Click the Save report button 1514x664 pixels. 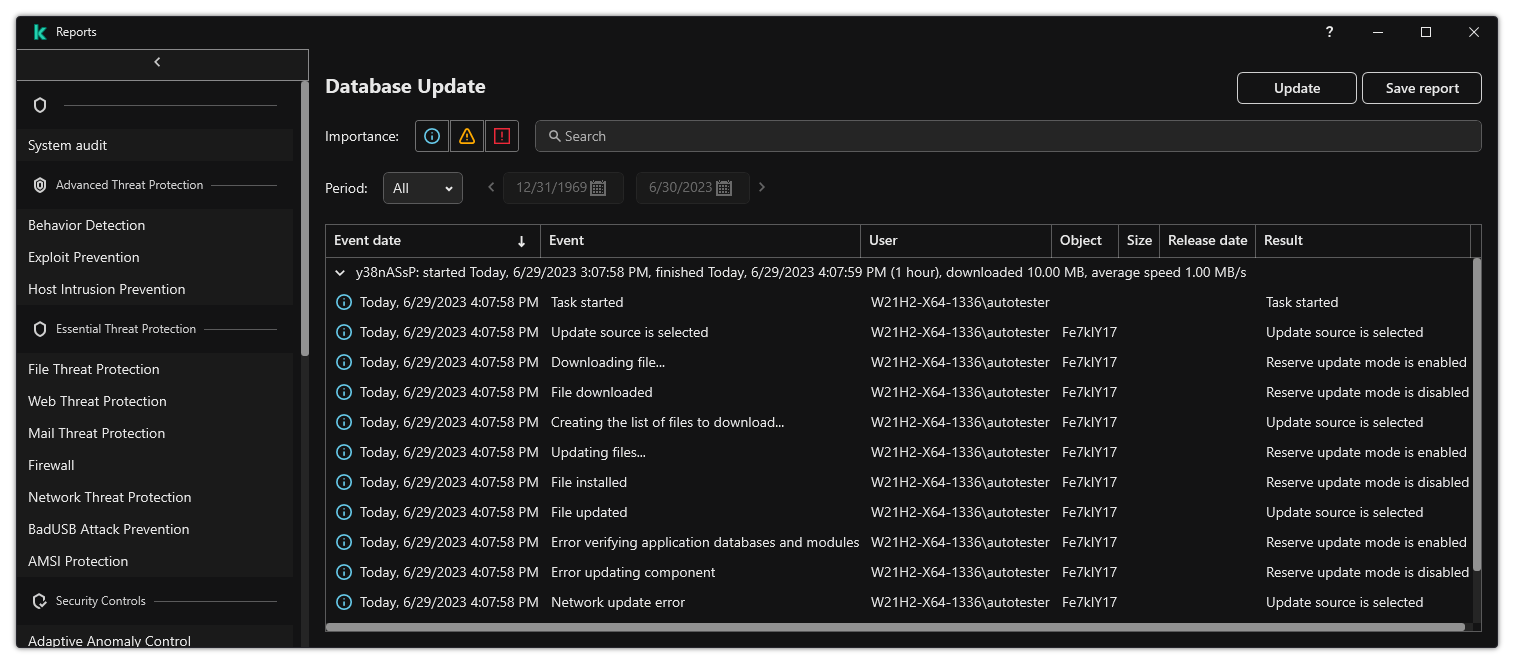(x=1421, y=88)
